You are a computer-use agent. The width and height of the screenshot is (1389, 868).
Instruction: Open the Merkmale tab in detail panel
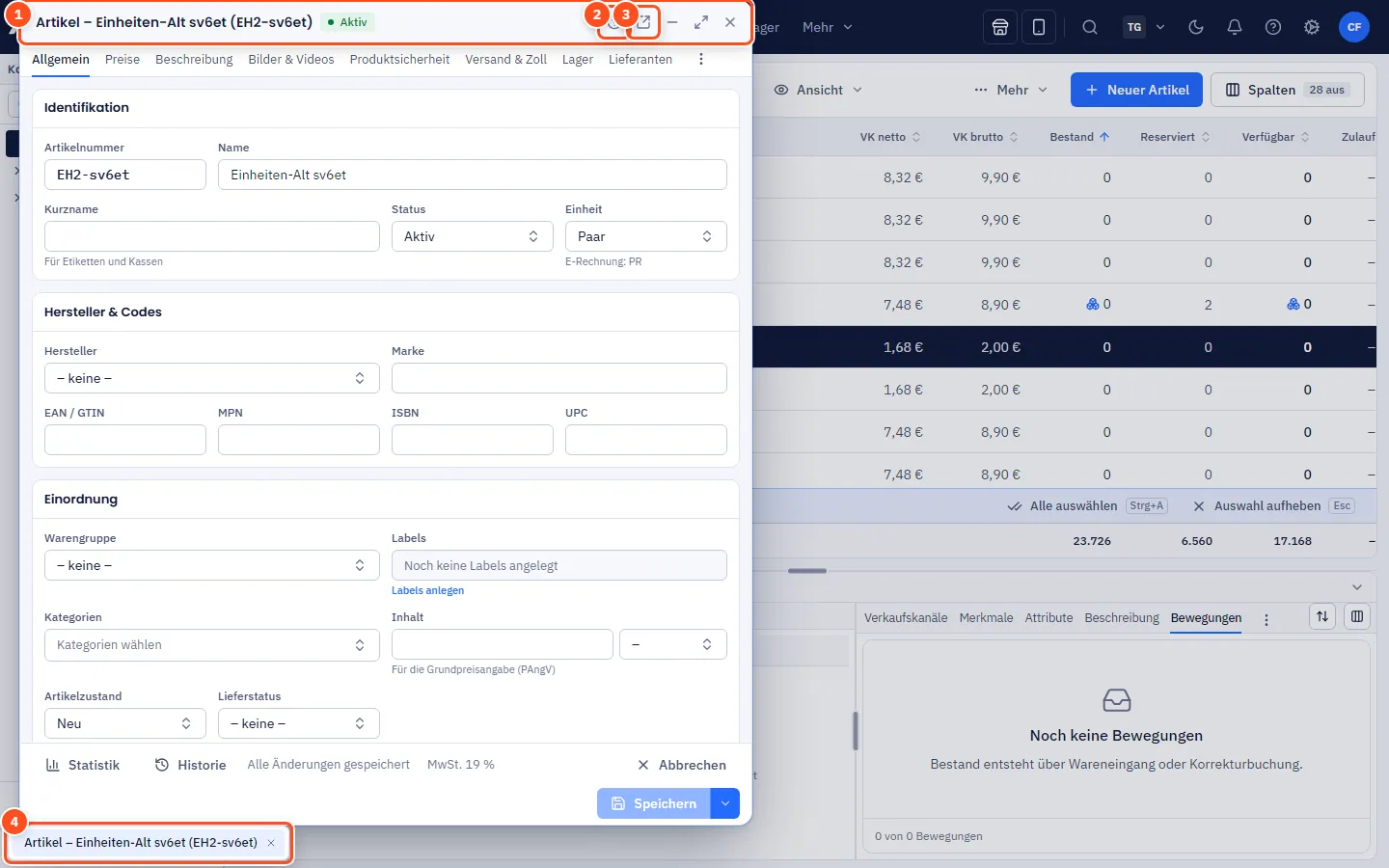click(986, 618)
